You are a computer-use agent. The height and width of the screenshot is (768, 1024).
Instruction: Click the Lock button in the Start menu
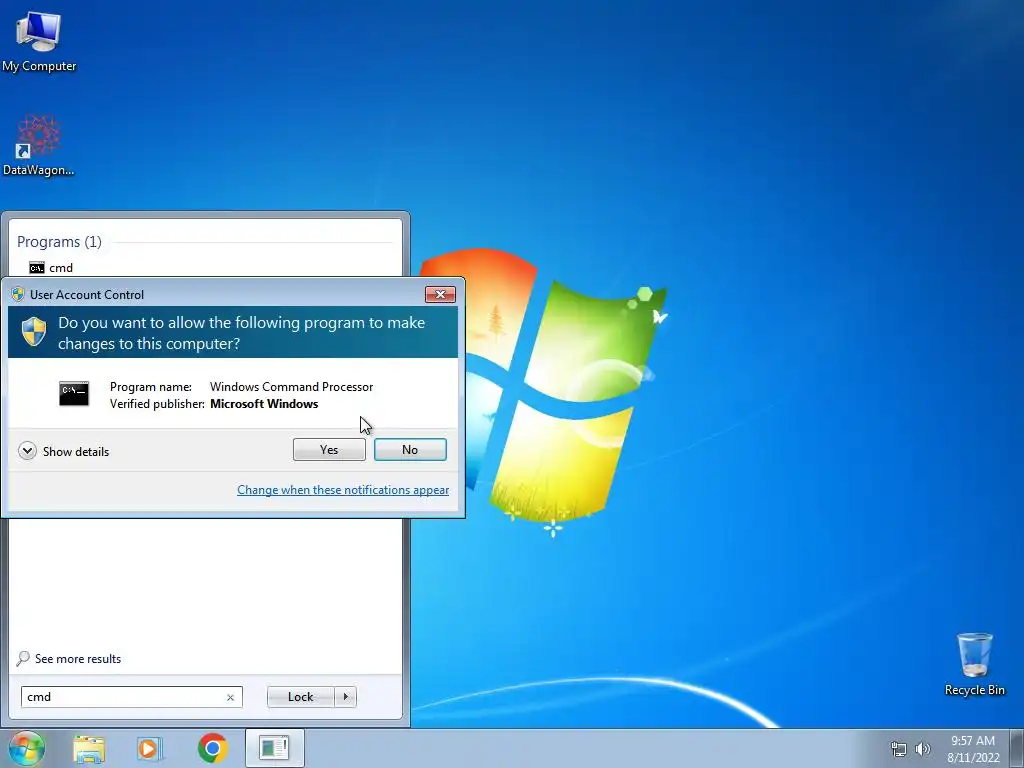(x=300, y=697)
